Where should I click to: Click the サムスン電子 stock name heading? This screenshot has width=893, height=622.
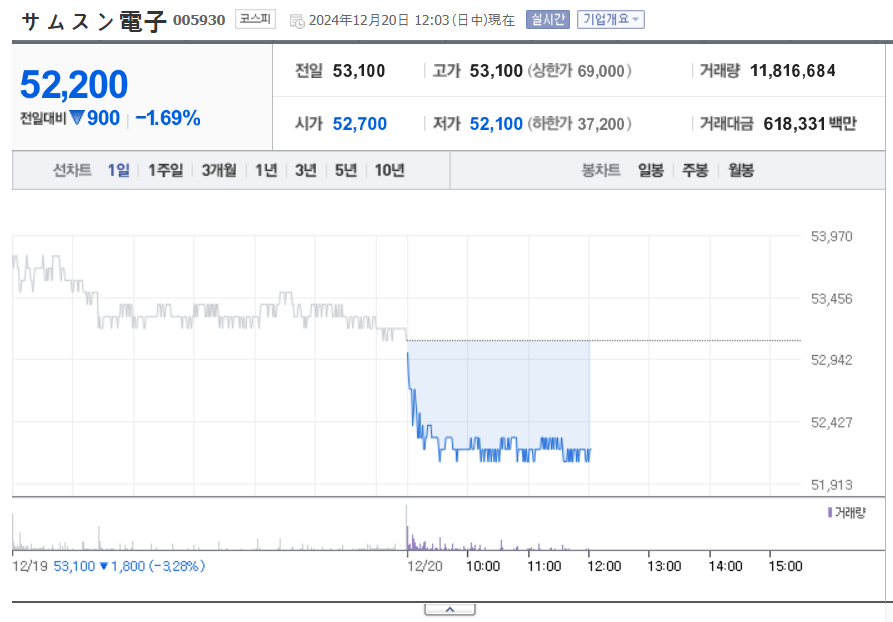(x=93, y=21)
